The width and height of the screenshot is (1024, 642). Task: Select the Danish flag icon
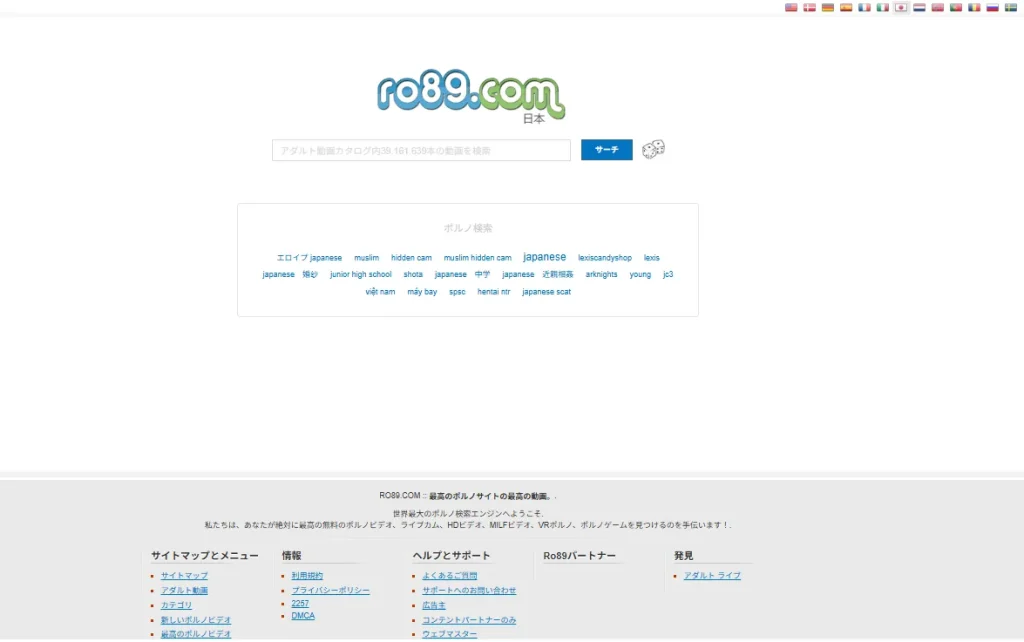click(809, 8)
